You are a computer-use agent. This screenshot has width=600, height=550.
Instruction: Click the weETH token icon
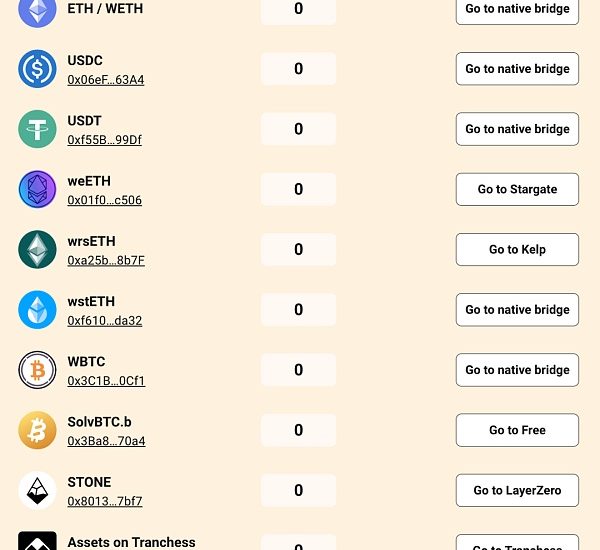(x=38, y=189)
